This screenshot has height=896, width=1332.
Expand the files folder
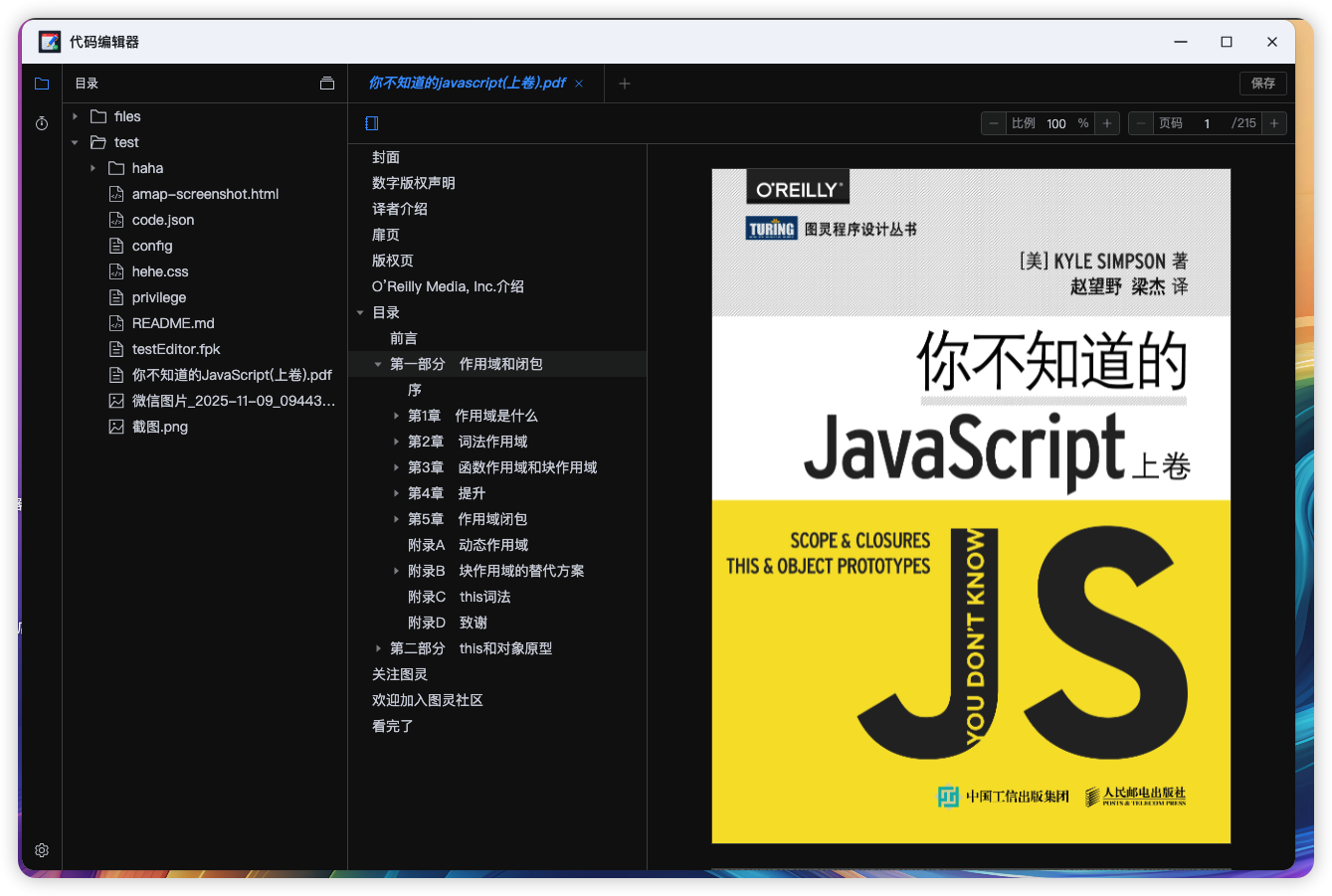coord(76,116)
